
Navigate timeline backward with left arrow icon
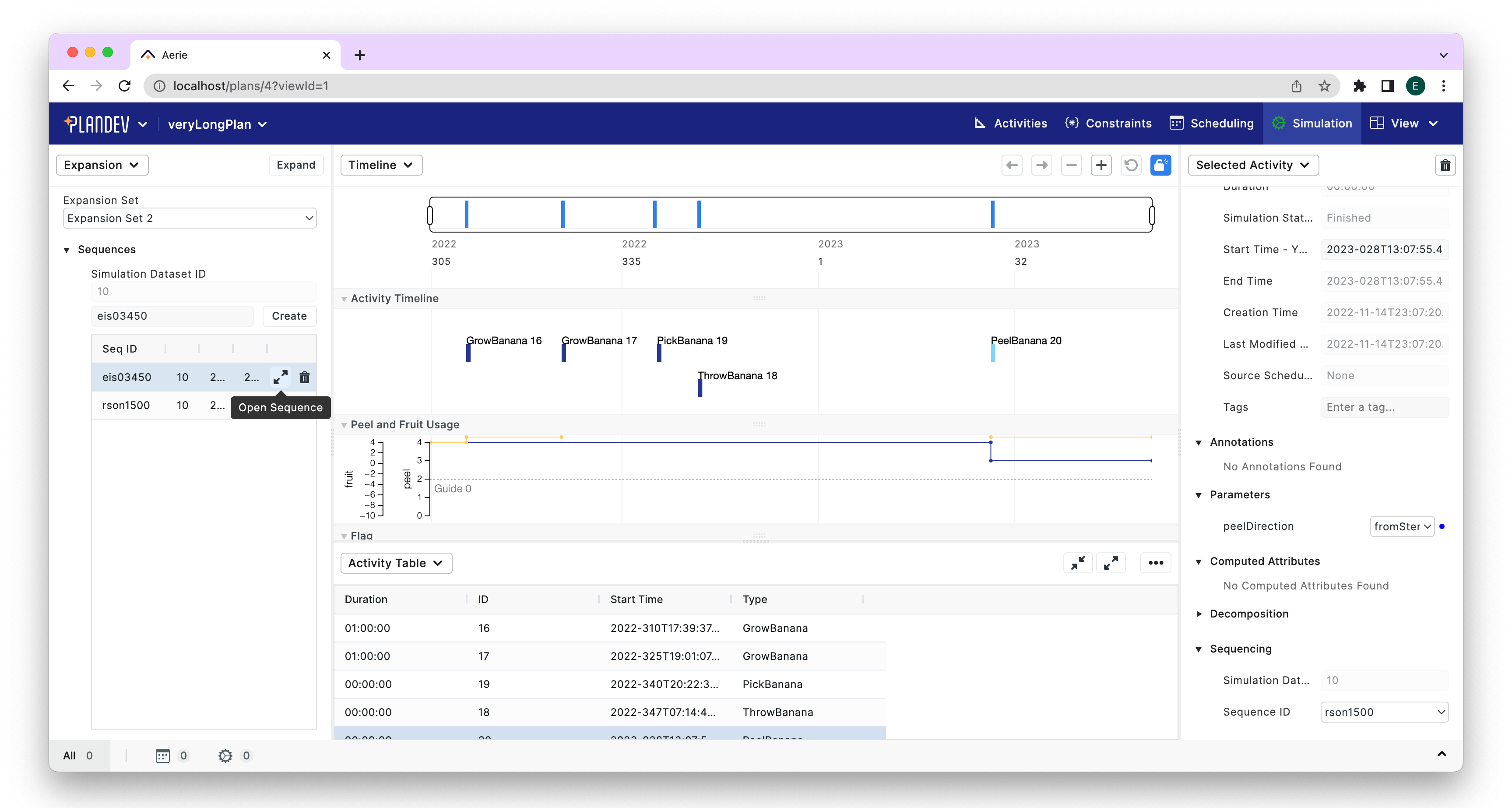(x=1012, y=165)
